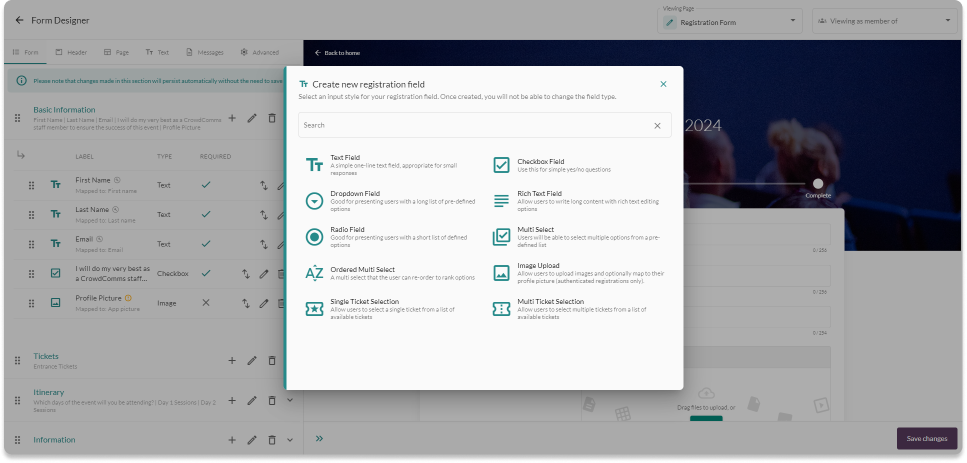Select the Text Field option icon
The height and width of the screenshot is (463, 967).
(314, 164)
